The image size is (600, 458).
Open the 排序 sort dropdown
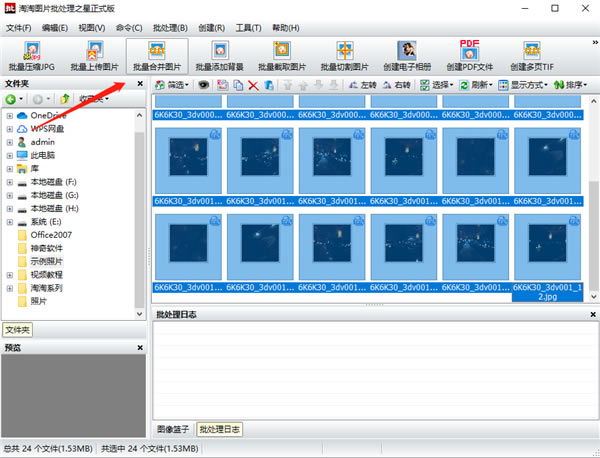571,85
